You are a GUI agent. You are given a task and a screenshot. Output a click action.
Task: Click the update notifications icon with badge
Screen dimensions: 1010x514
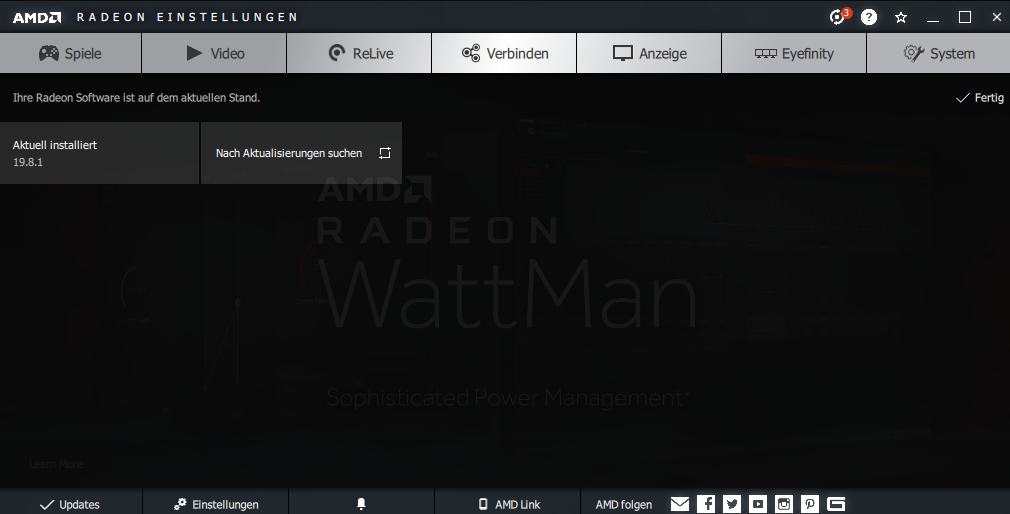[x=839, y=17]
